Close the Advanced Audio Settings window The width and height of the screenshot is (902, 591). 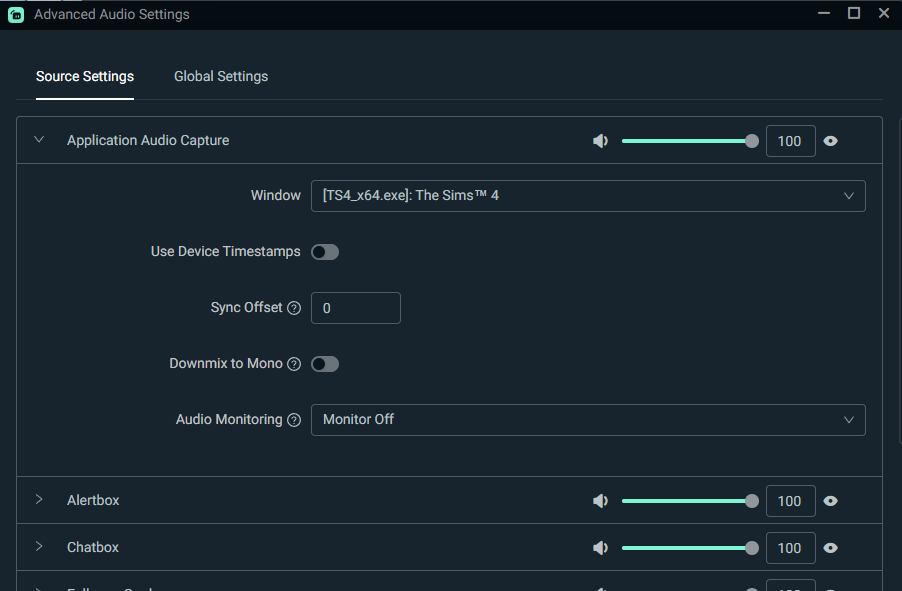(x=884, y=13)
